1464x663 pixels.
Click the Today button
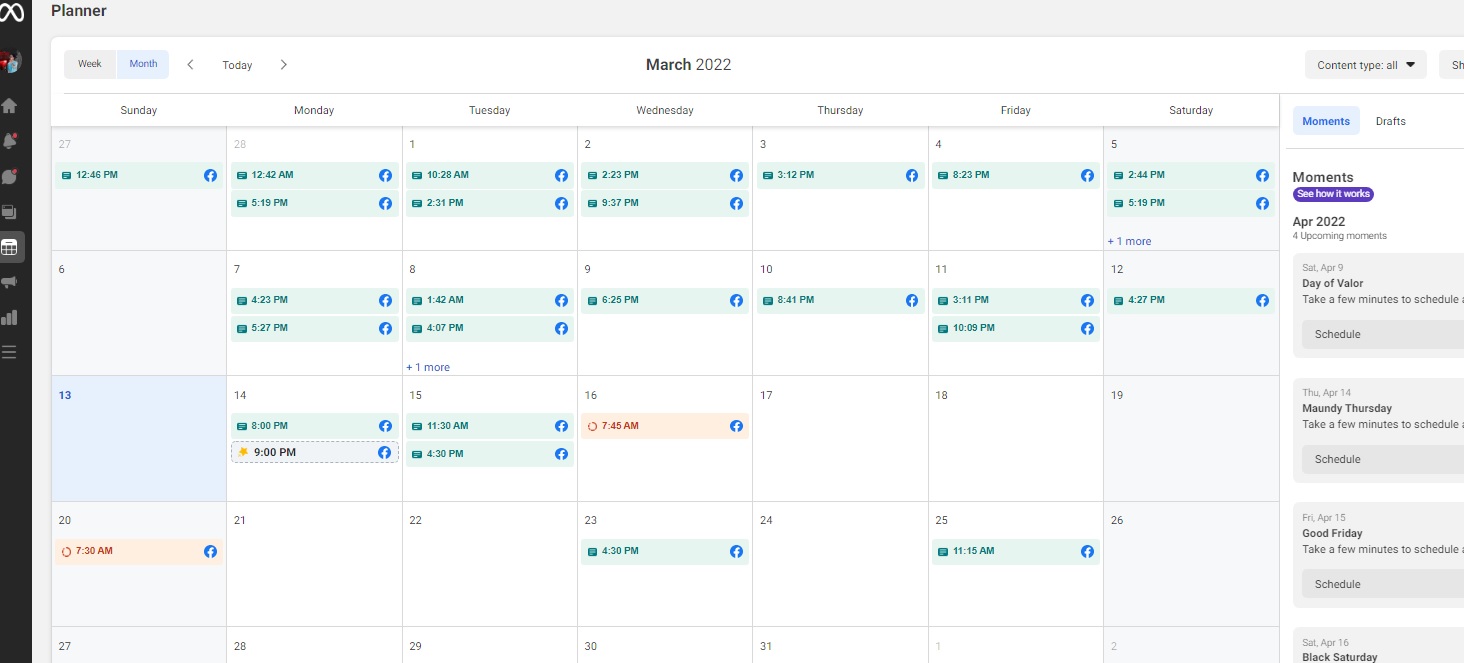coord(237,65)
